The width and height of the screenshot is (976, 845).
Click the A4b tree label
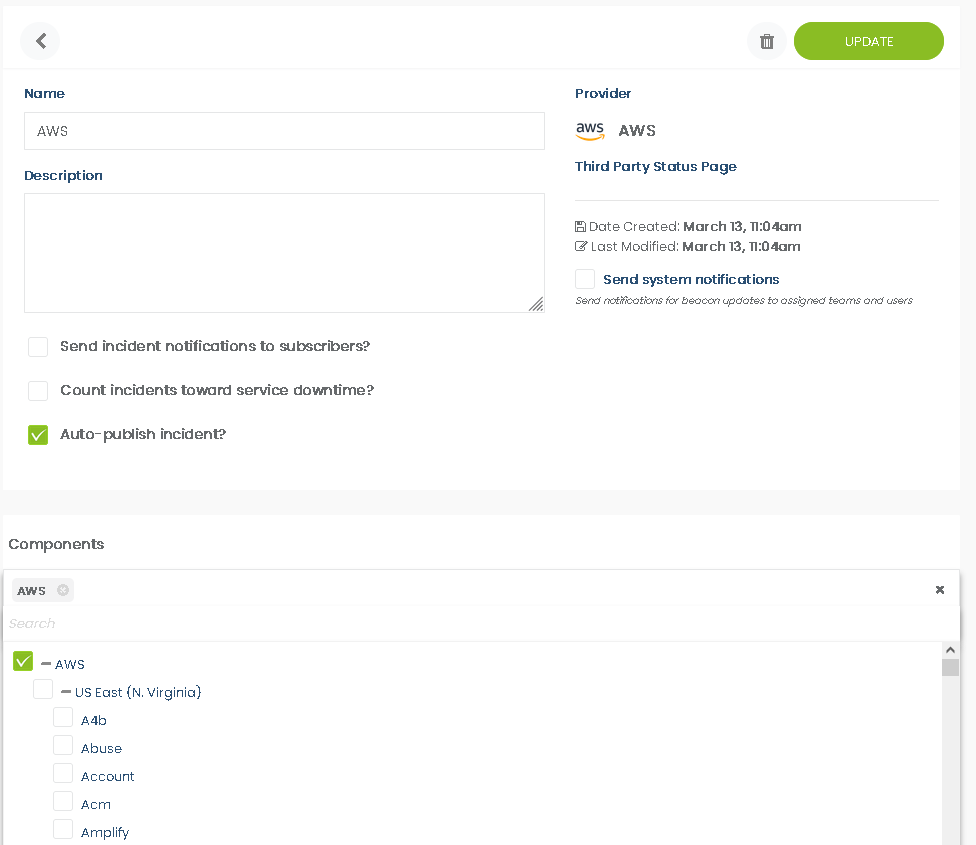[x=93, y=721]
